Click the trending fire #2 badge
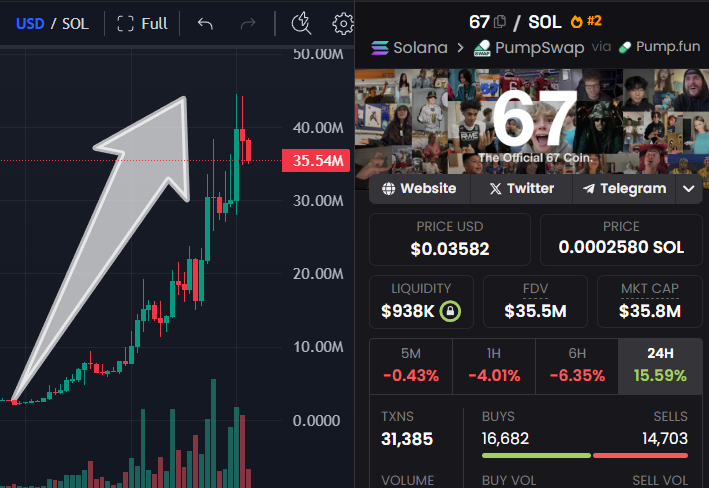Viewport: 709px width, 488px height. point(586,21)
